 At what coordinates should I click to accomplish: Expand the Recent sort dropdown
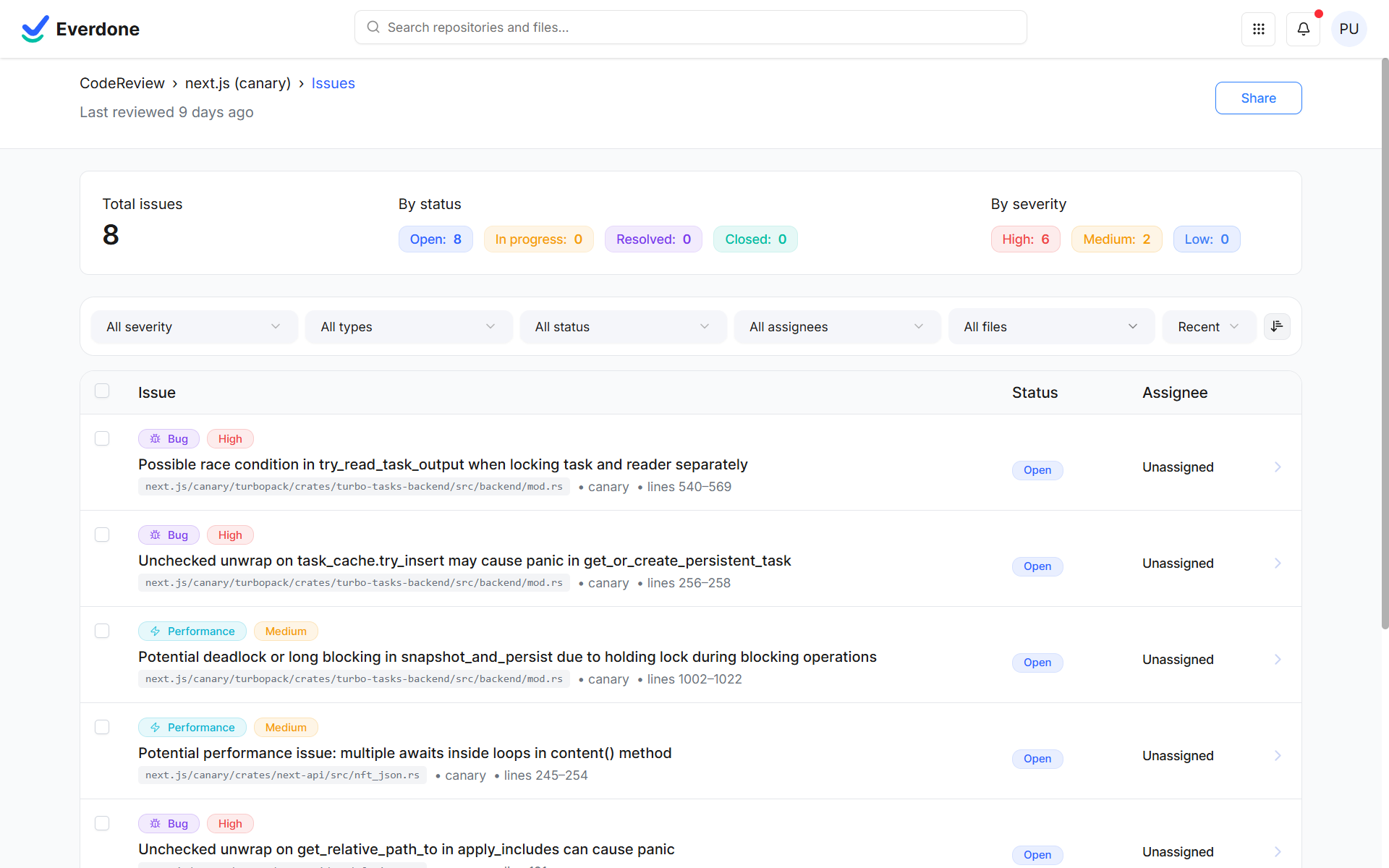coord(1208,326)
